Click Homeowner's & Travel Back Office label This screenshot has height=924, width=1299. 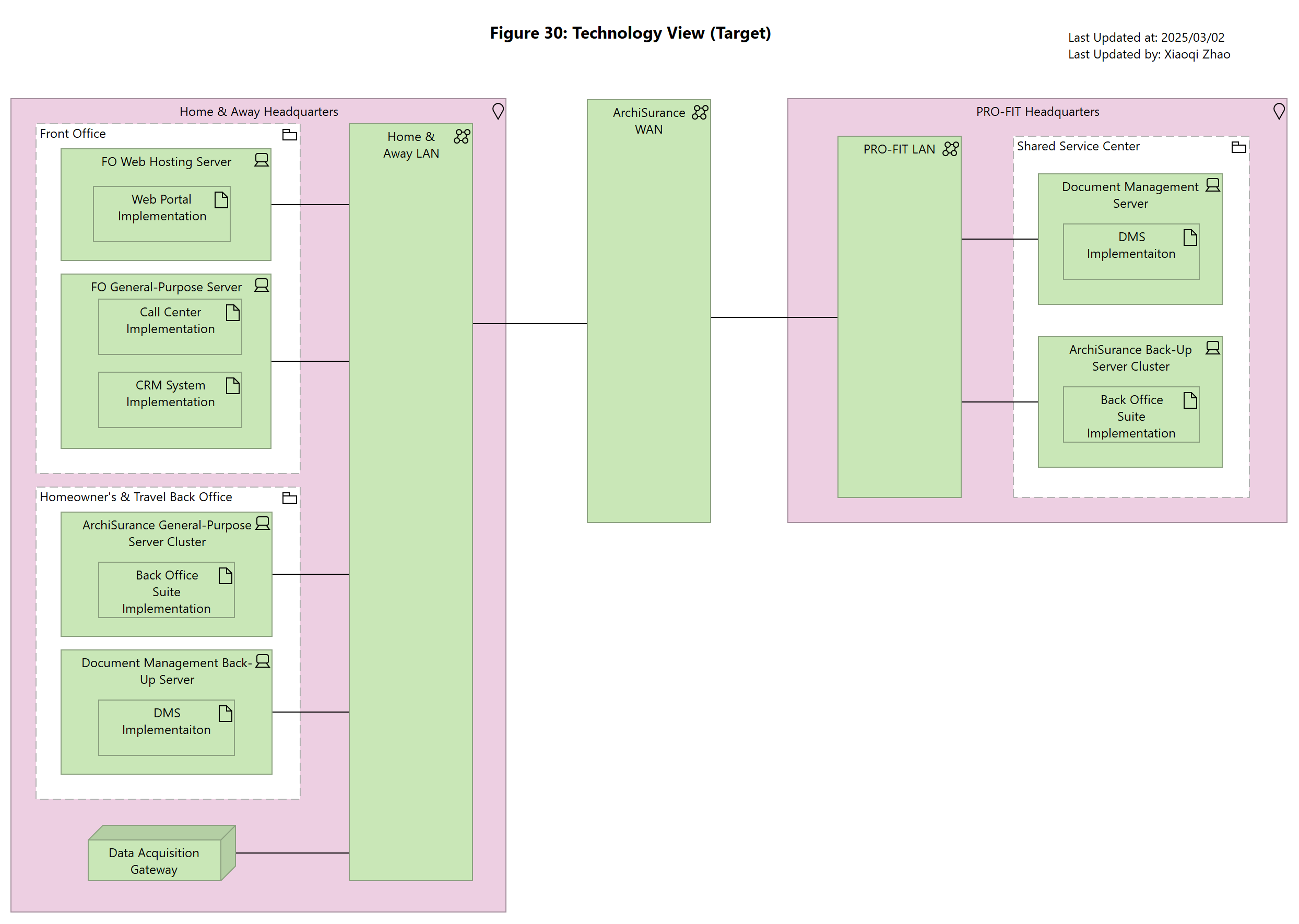(x=136, y=496)
